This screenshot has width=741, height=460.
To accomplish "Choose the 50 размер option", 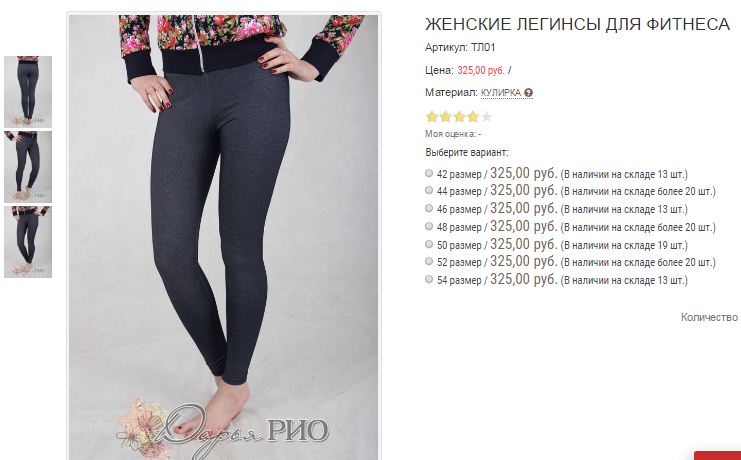I will [429, 244].
